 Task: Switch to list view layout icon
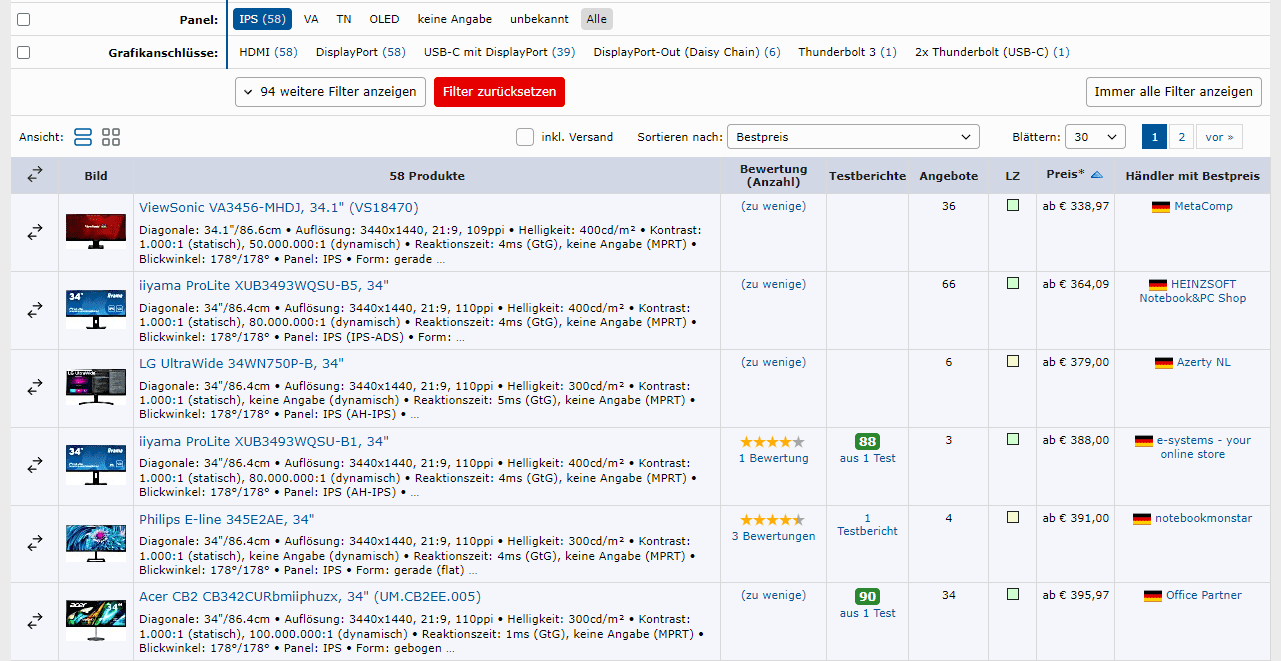[x=83, y=137]
